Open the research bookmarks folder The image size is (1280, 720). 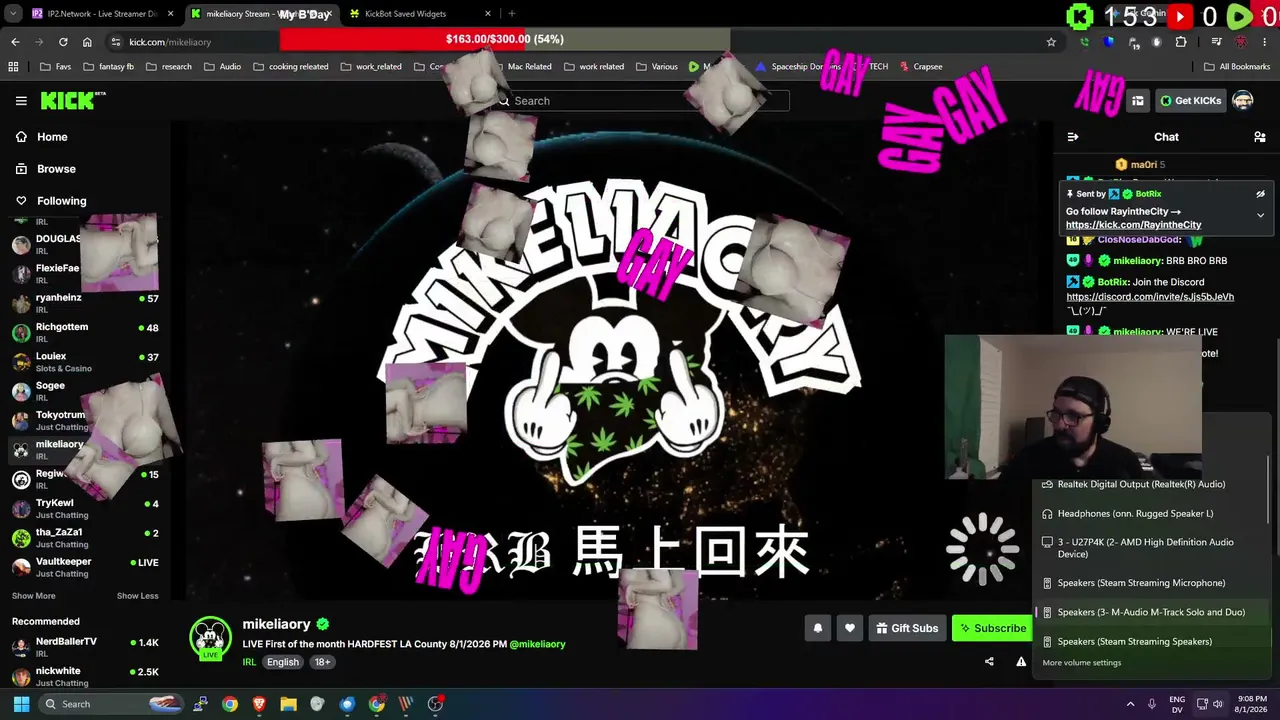click(169, 67)
